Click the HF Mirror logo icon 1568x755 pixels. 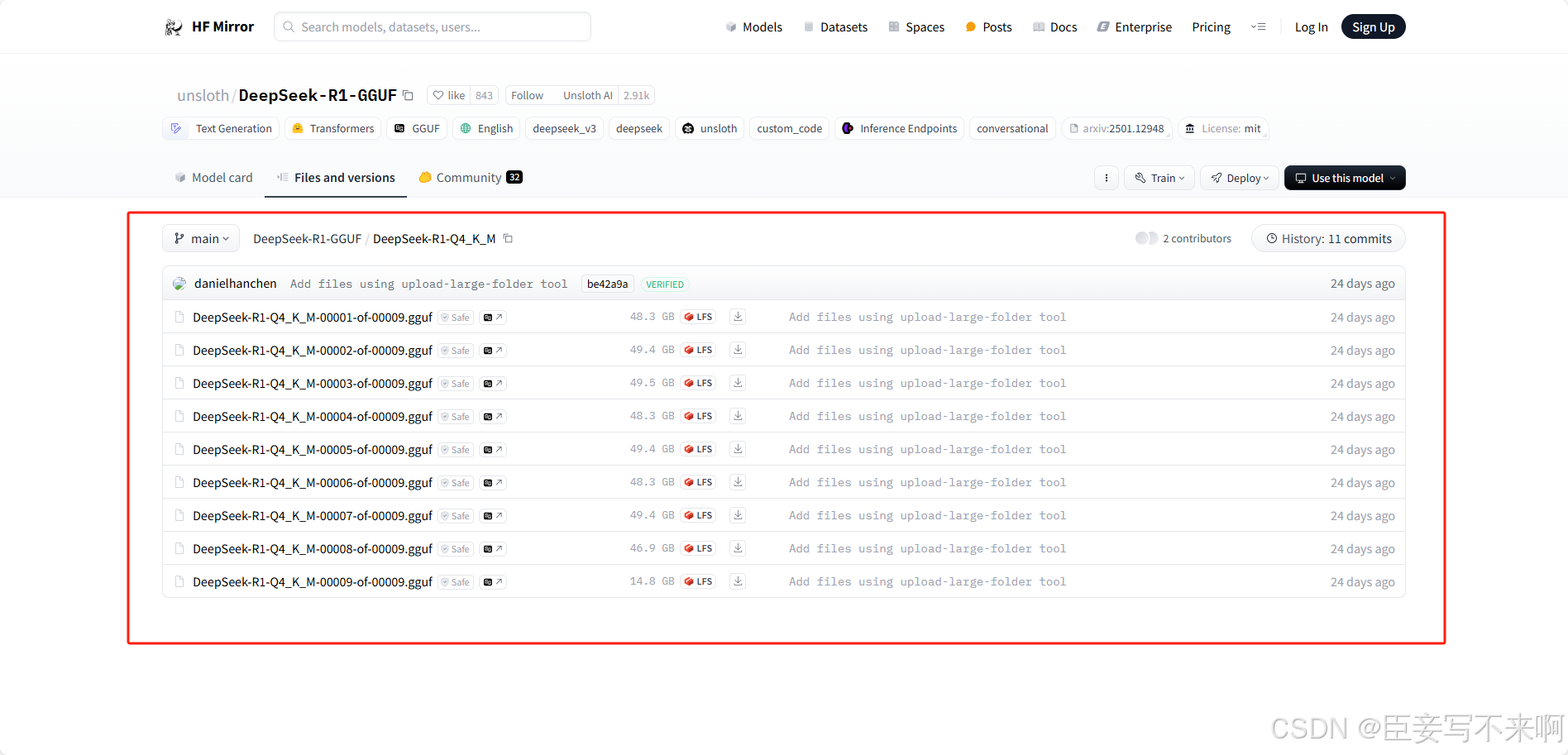coord(174,27)
